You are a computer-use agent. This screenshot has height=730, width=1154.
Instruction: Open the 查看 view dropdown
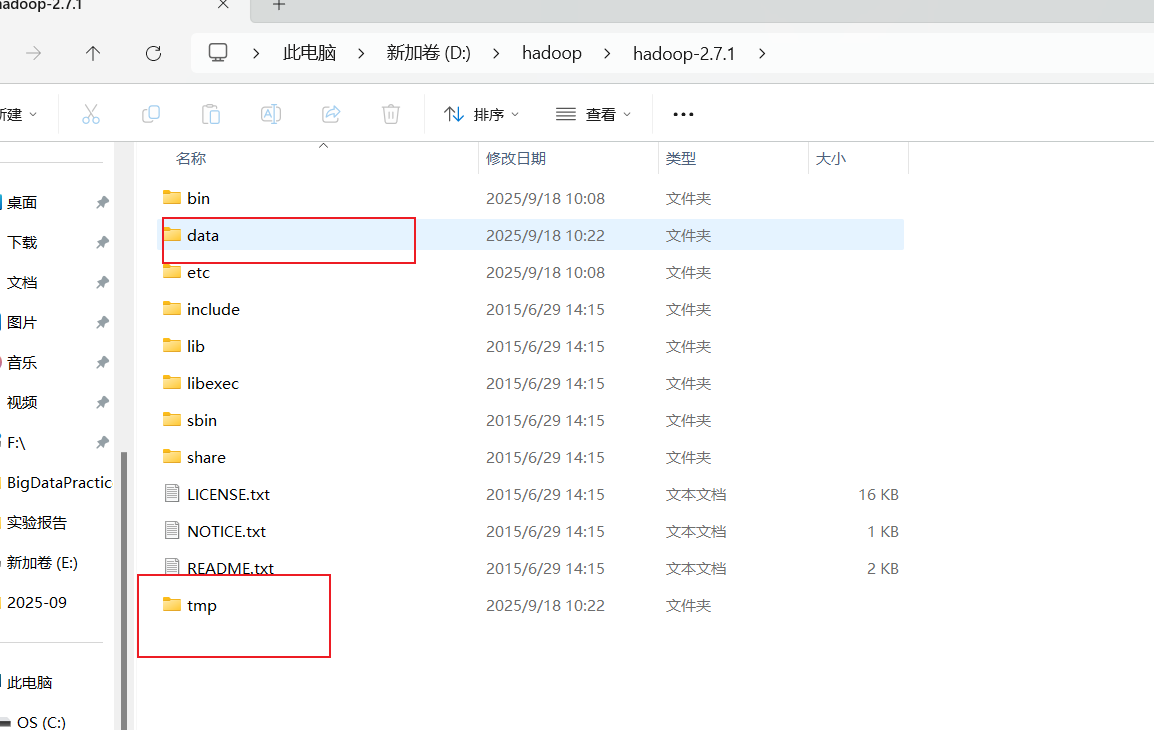594,114
